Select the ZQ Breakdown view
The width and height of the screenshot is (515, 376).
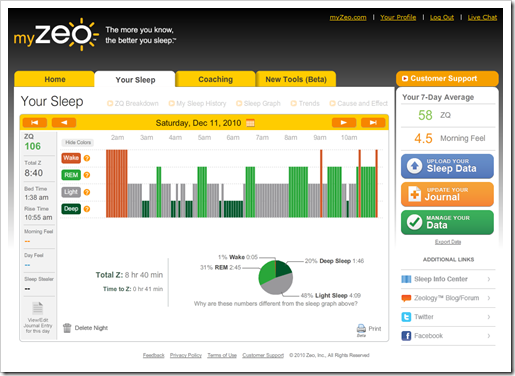tap(133, 103)
